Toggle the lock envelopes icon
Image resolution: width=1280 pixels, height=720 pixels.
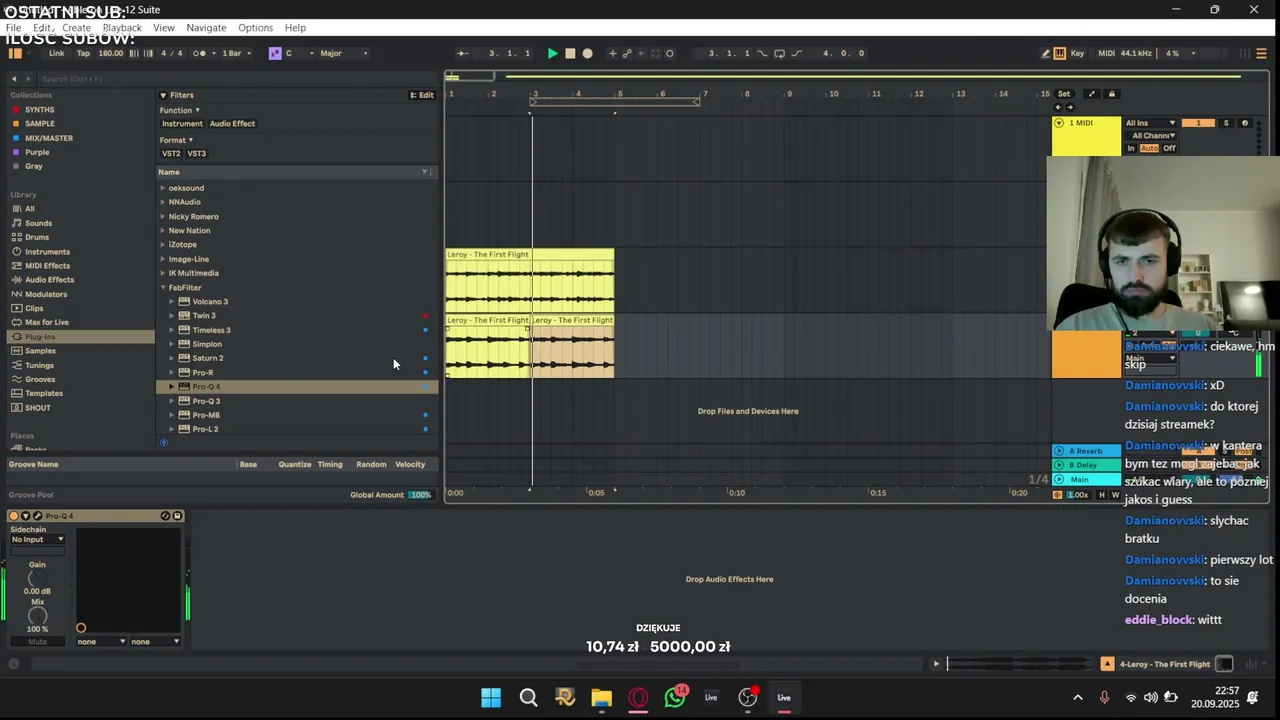pyautogui.click(x=1111, y=94)
